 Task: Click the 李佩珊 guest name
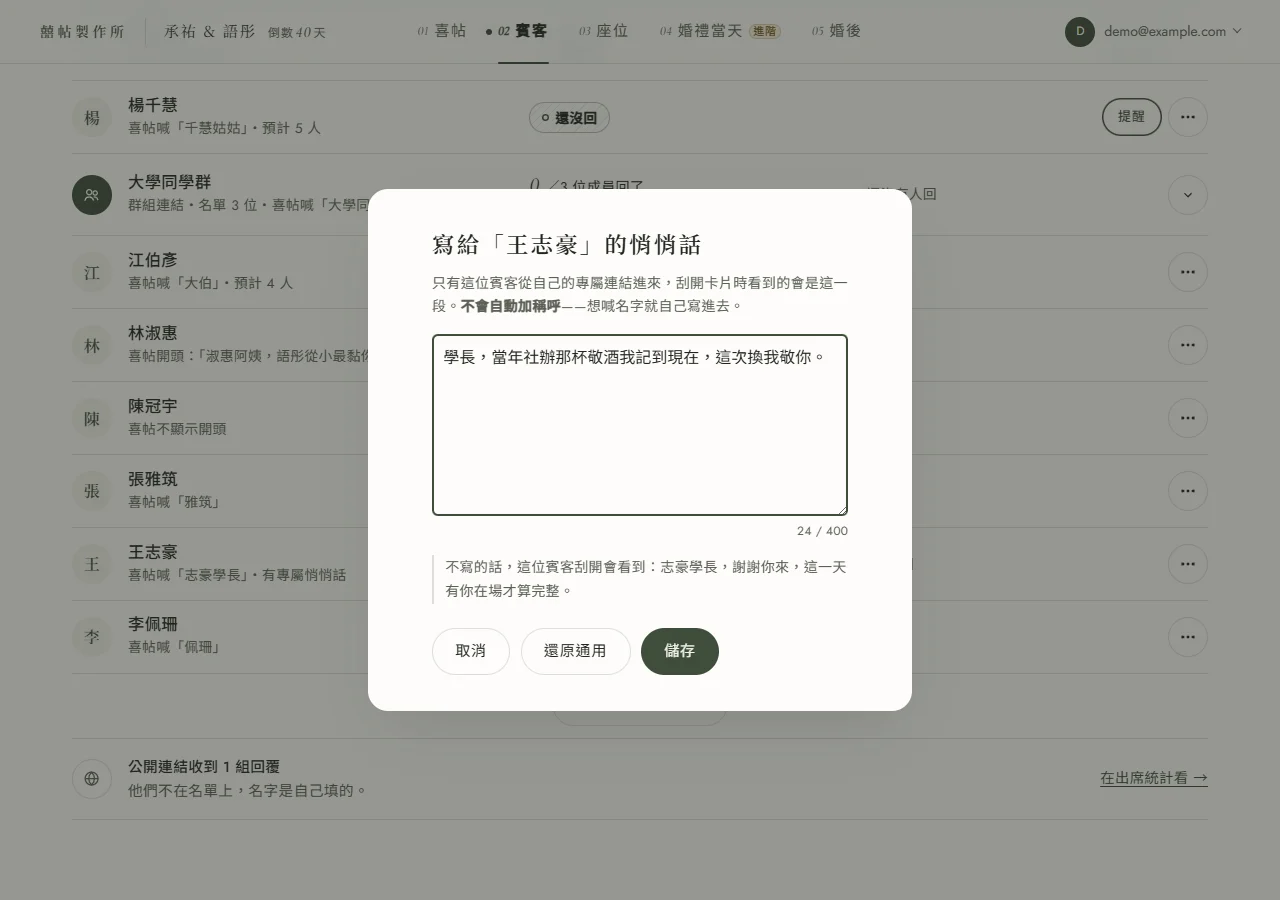[x=153, y=625]
